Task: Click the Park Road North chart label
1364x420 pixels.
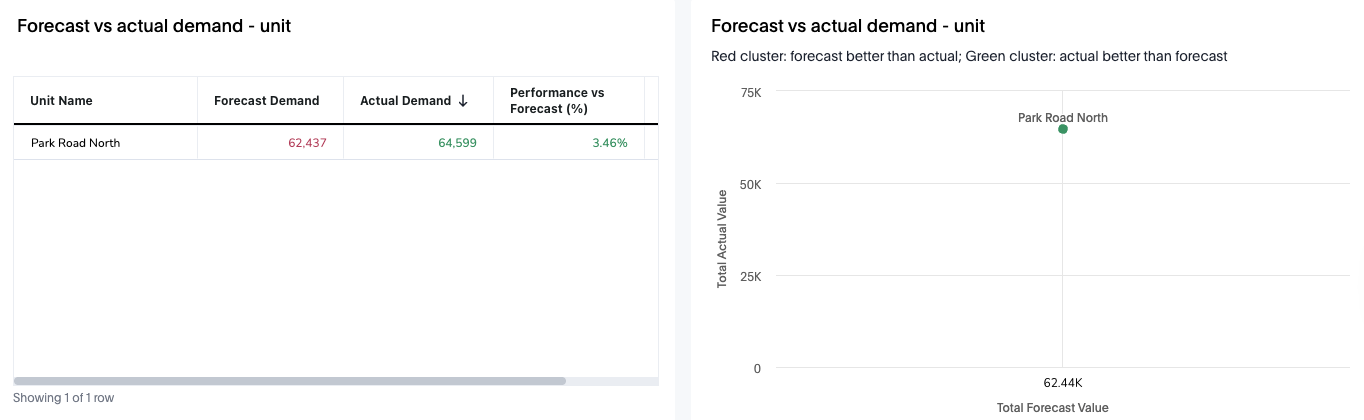Action: pos(1062,117)
